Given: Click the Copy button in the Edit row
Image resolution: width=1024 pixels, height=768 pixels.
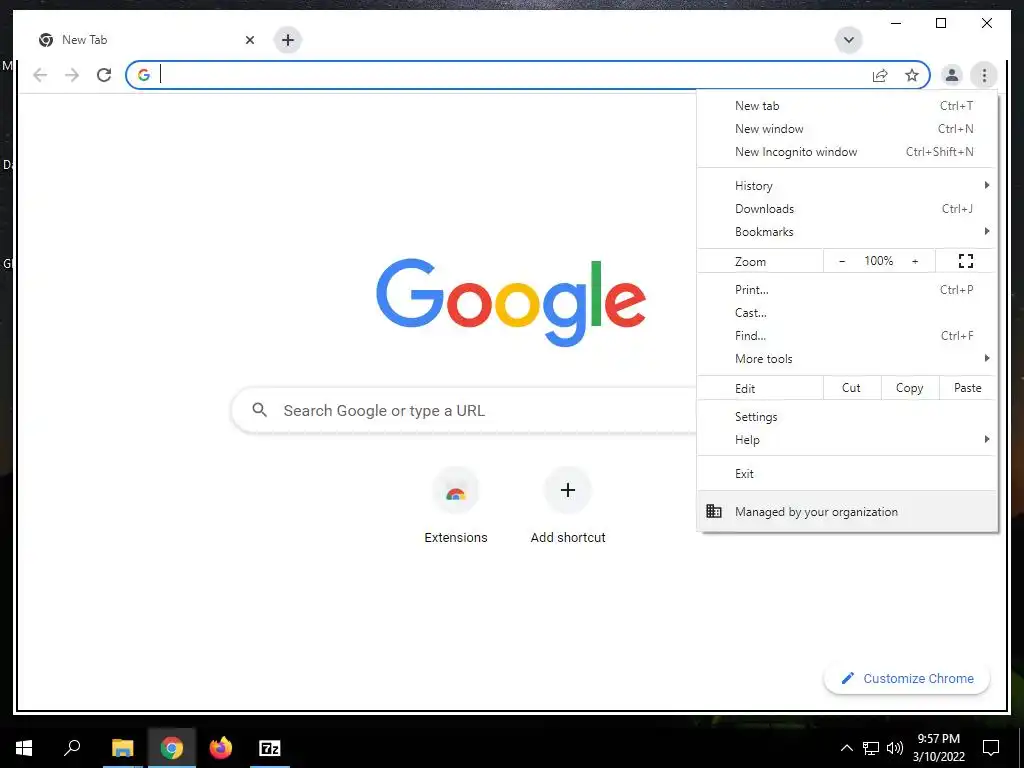Looking at the screenshot, I should [x=910, y=388].
